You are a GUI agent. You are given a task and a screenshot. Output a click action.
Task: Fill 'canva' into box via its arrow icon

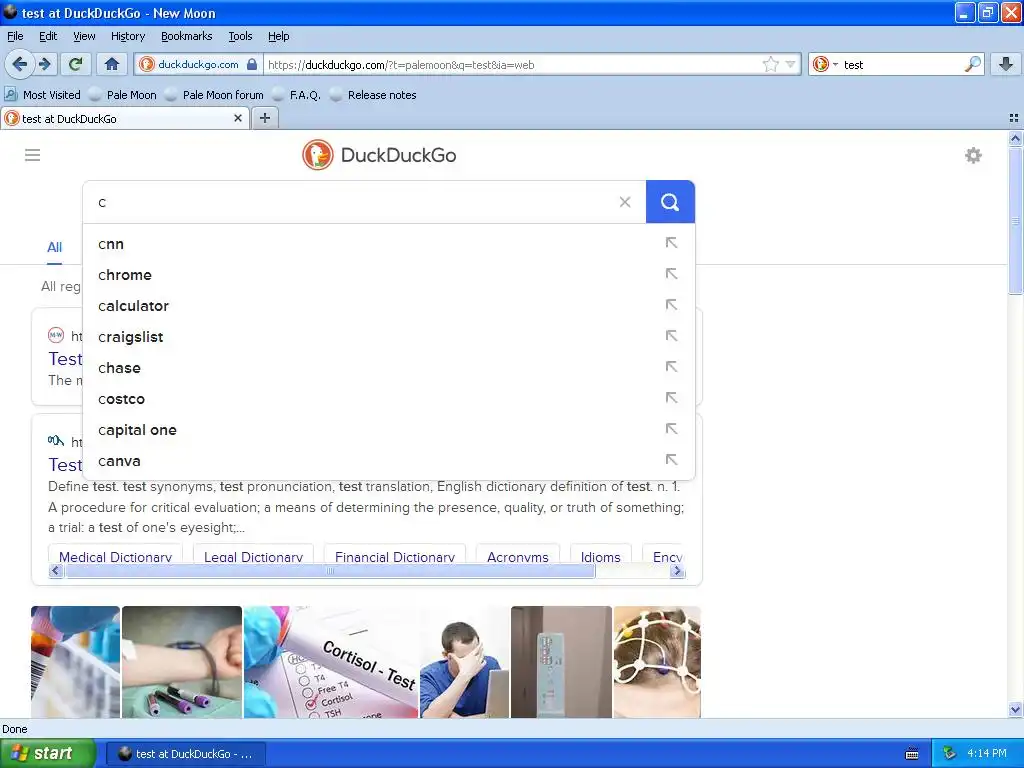coord(671,460)
